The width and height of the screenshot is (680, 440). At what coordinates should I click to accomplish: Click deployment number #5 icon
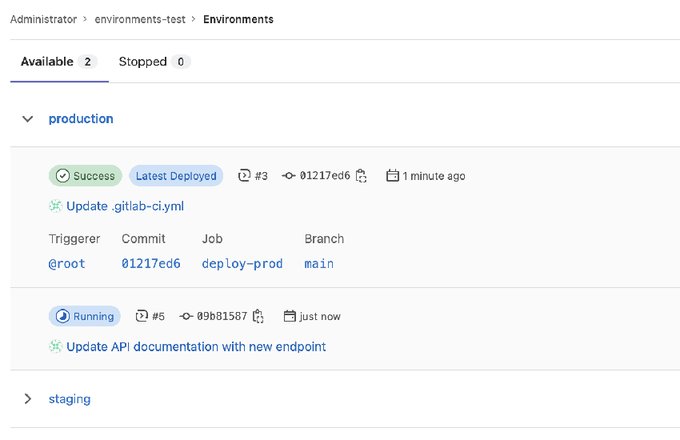click(142, 316)
